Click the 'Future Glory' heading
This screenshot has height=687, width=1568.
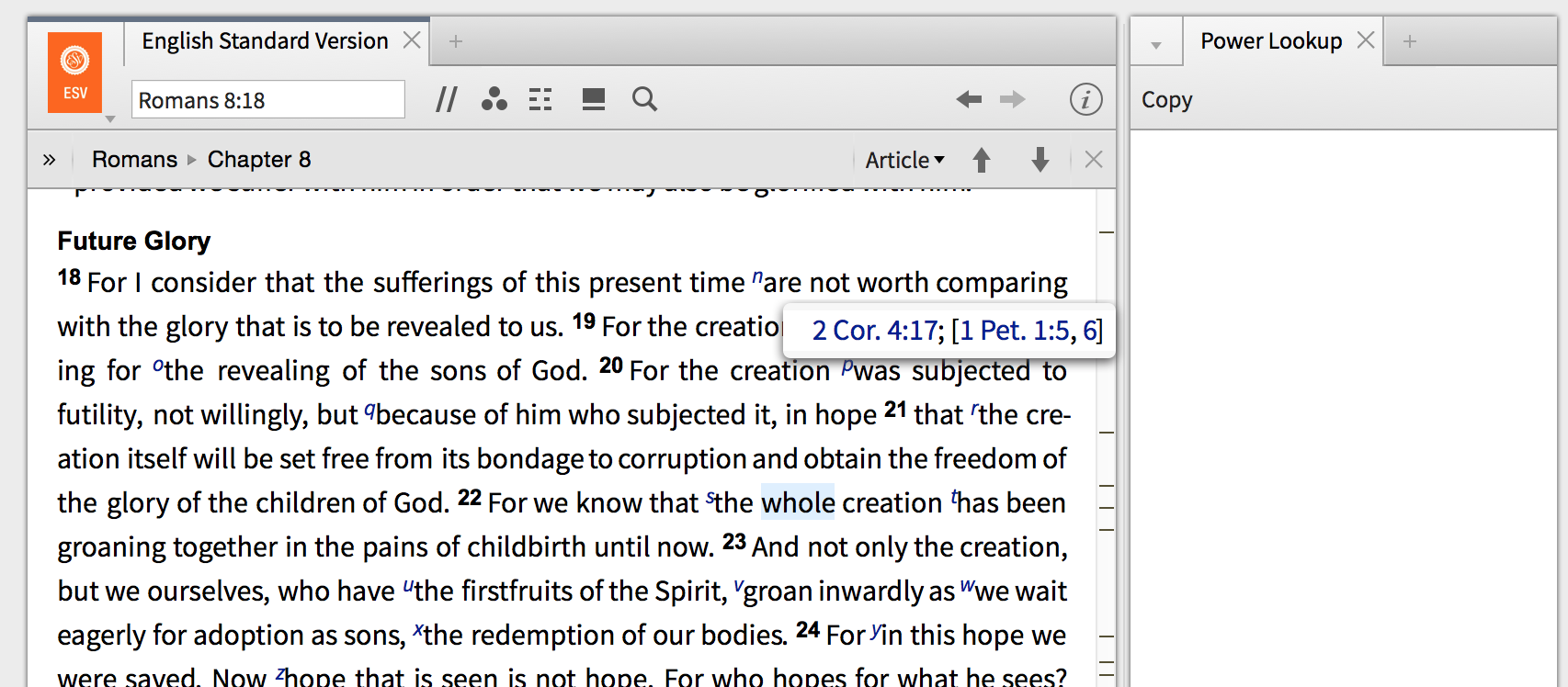pyautogui.click(x=134, y=241)
